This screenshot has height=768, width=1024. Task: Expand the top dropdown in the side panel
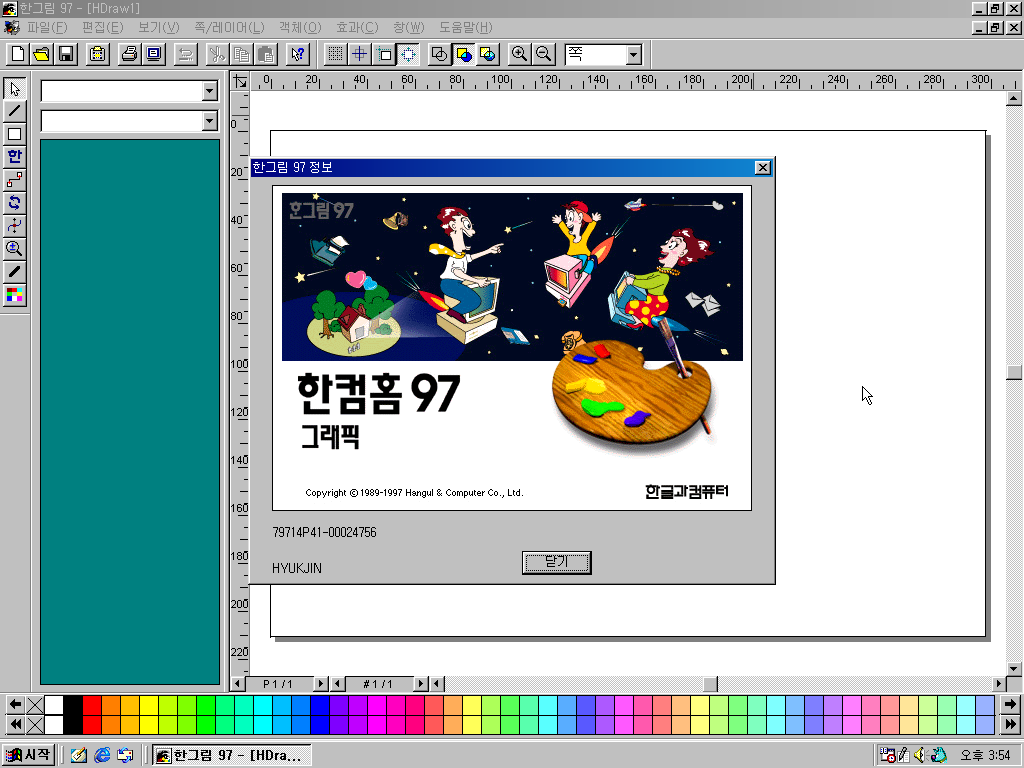[209, 91]
